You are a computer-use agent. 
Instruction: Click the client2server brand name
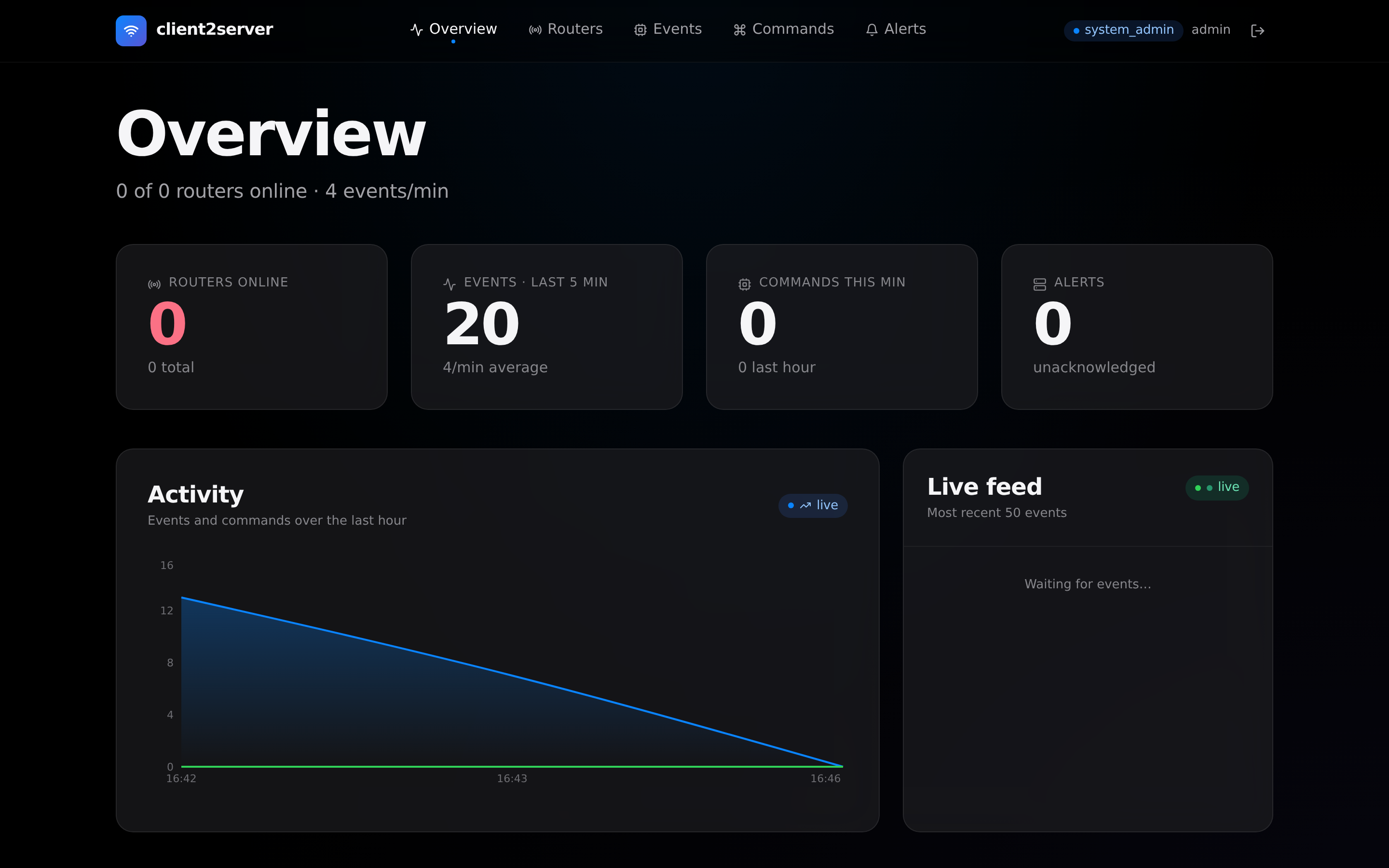pos(215,29)
